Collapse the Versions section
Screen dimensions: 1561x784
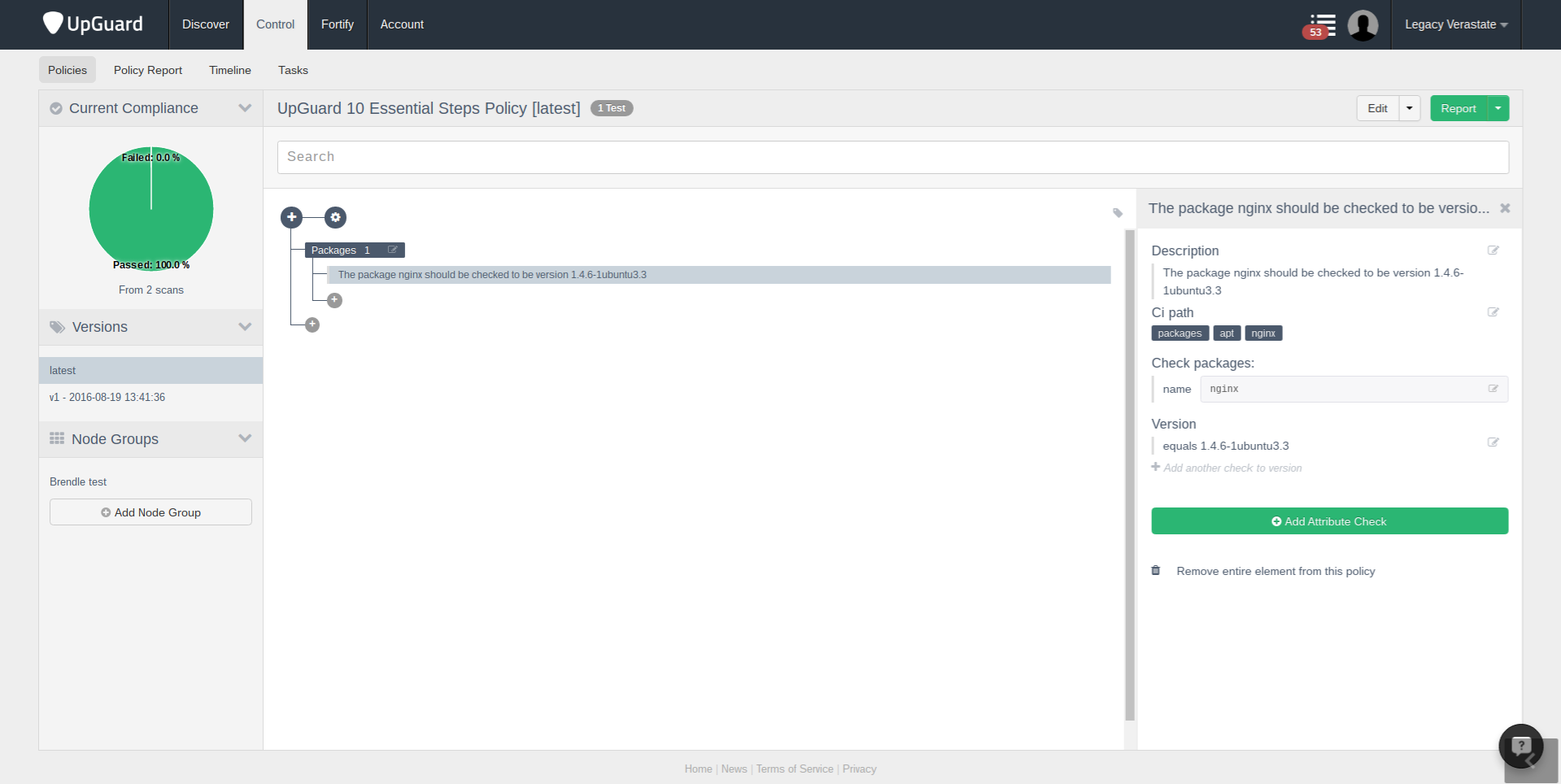click(244, 327)
